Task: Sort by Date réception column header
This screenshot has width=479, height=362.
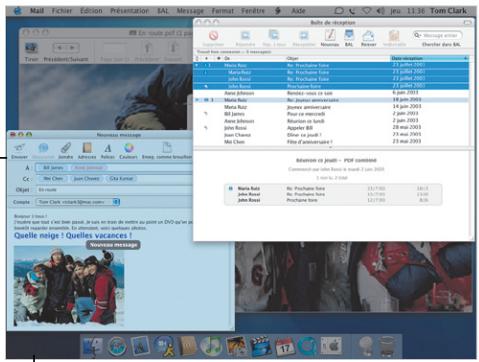Action: [429, 58]
